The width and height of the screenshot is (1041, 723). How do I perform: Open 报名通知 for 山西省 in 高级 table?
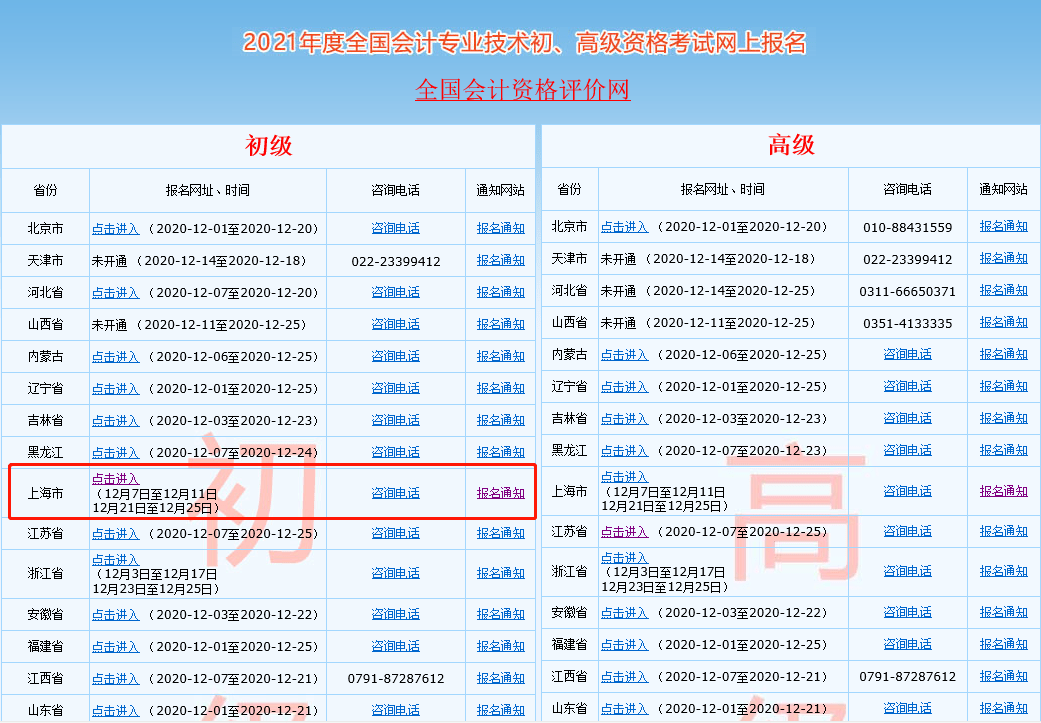pyautogui.click(x=1004, y=322)
